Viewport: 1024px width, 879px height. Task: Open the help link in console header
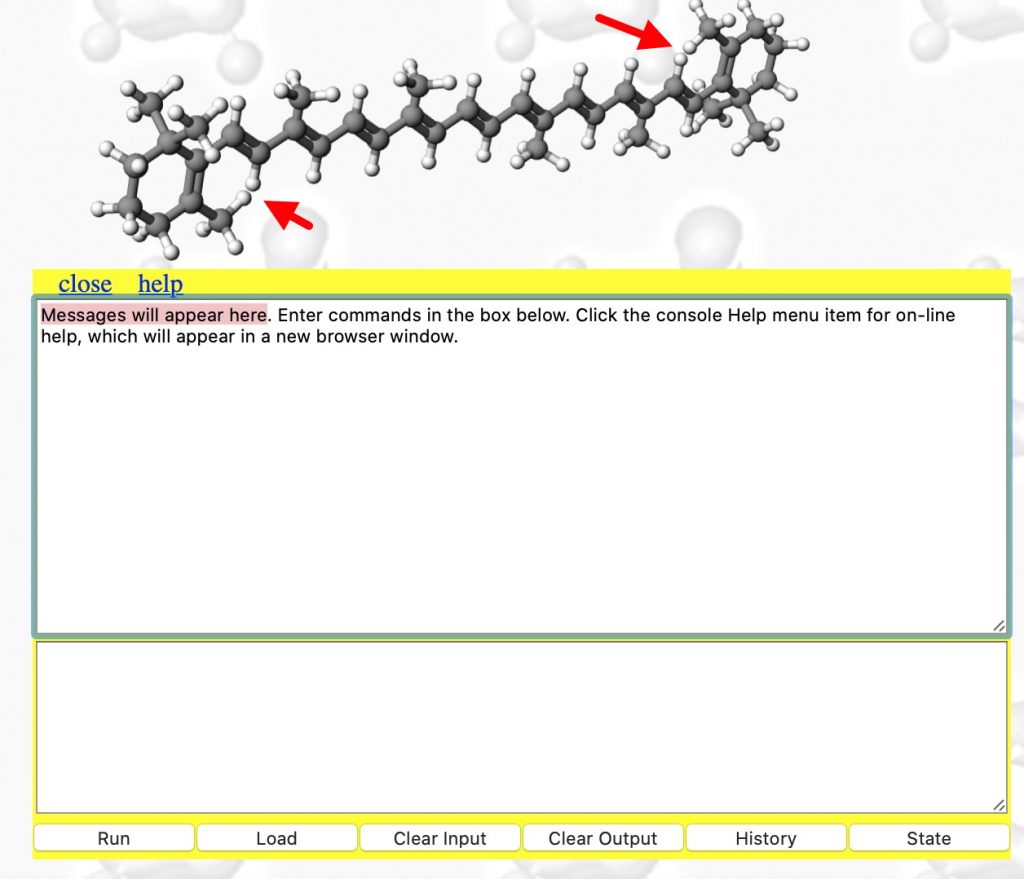click(x=160, y=284)
